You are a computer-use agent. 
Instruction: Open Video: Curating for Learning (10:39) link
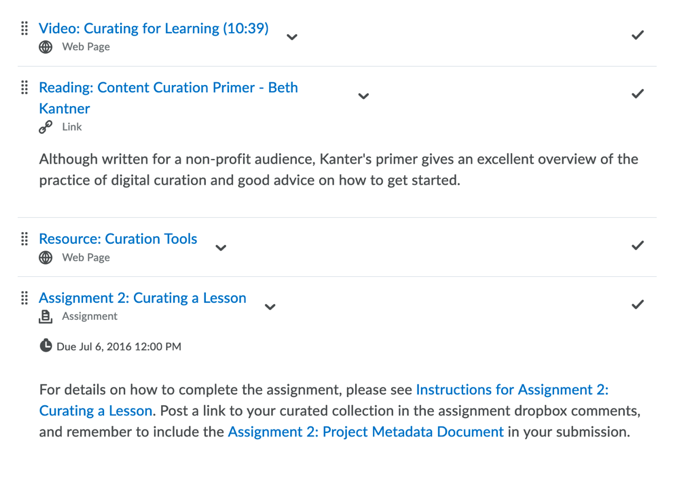point(153,28)
